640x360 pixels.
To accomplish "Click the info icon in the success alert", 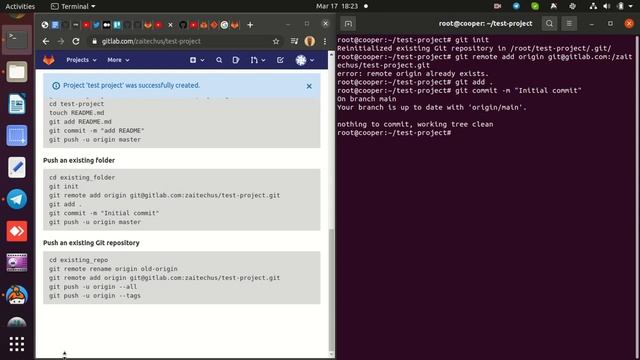I will click(x=56, y=86).
